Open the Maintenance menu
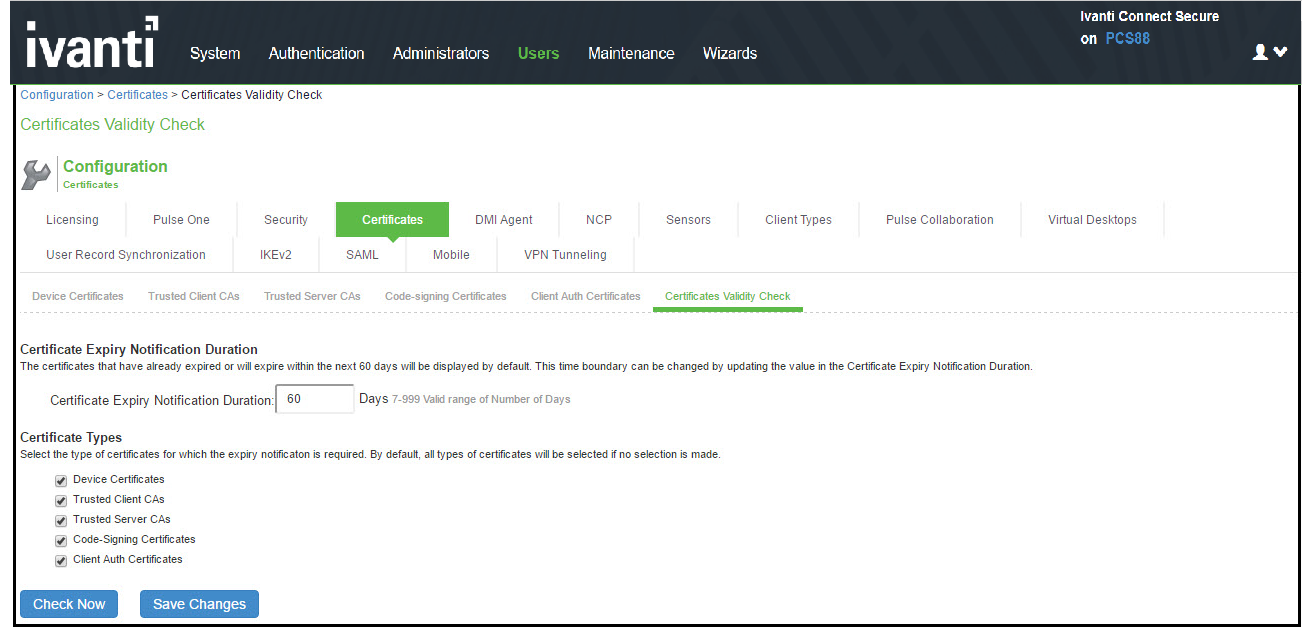Image resolution: width=1302 pixels, height=627 pixels. tap(631, 53)
